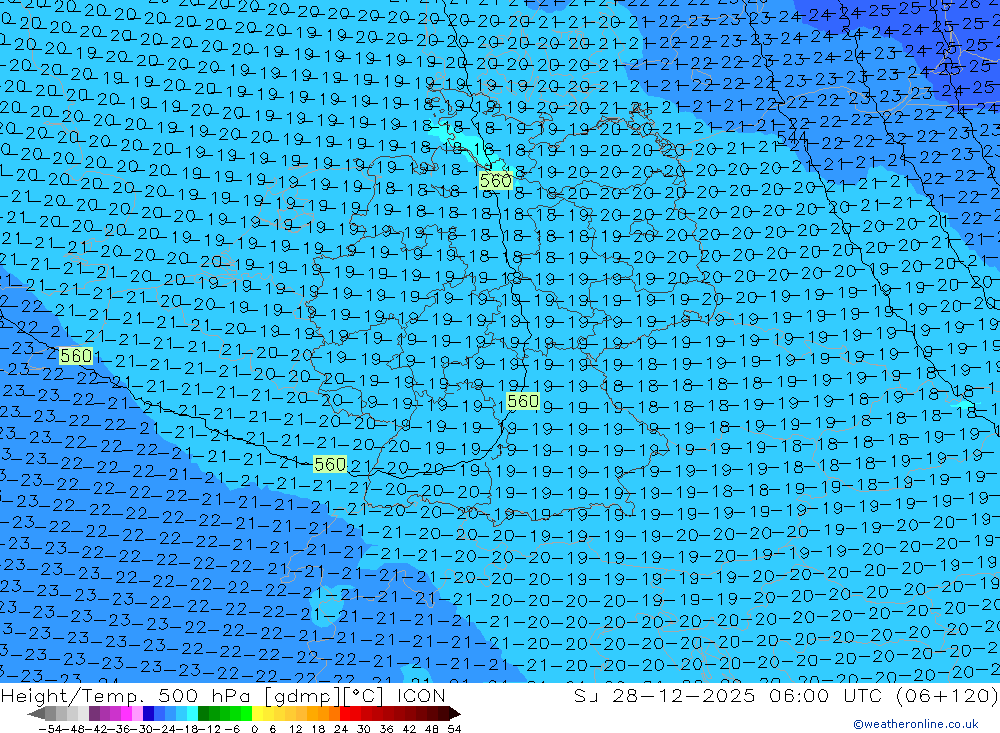Select the cyan swatch just before -18
This screenshot has width=1000, height=733.
click(x=192, y=714)
